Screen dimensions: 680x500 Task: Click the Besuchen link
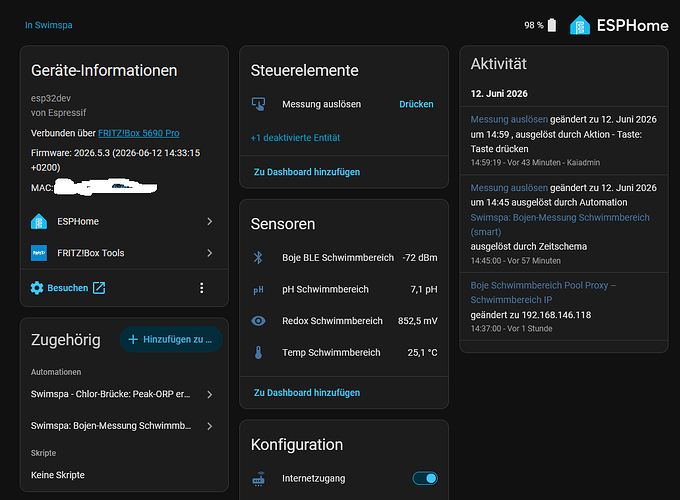click(68, 288)
